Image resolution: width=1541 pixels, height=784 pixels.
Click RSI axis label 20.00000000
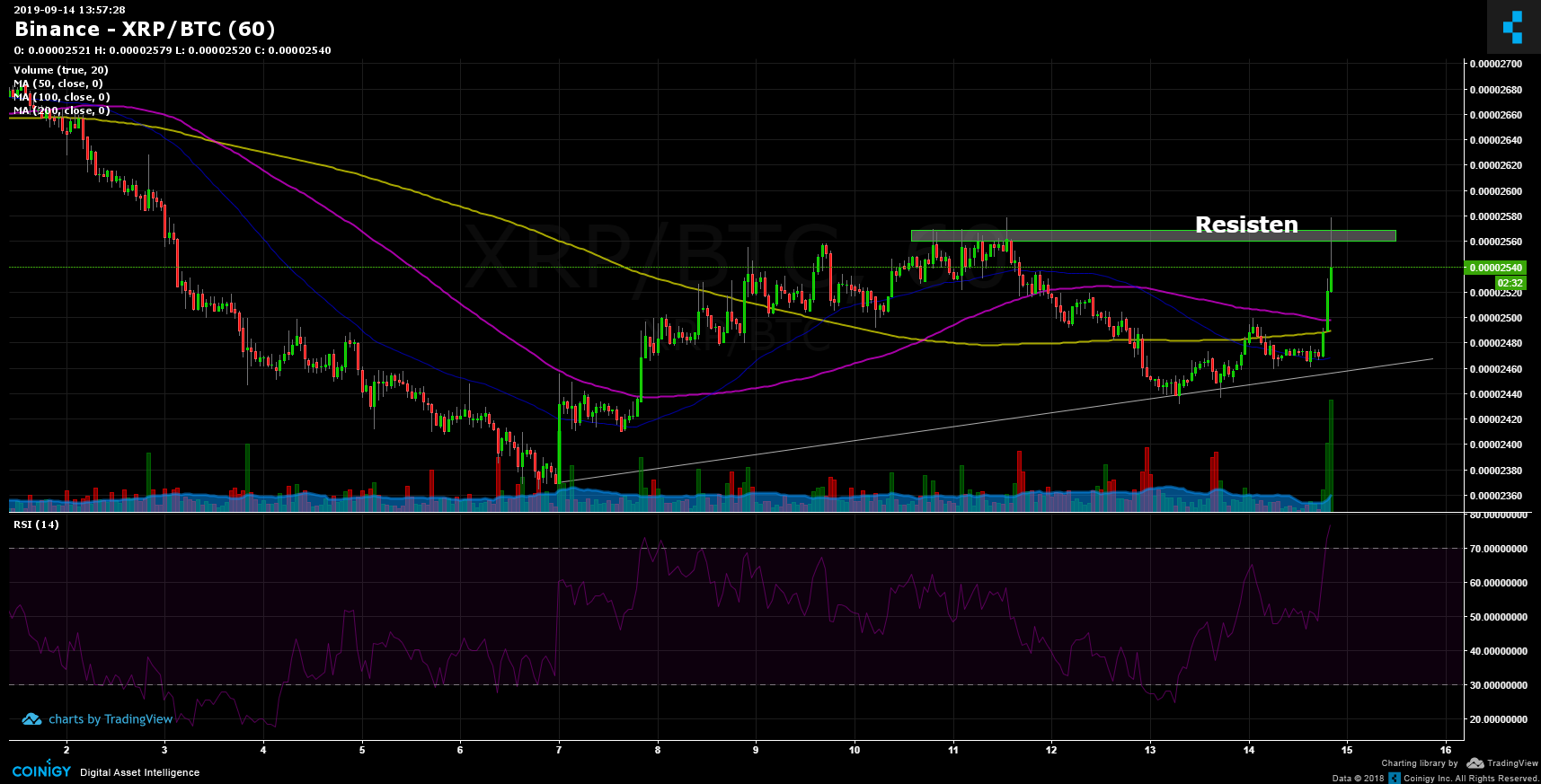point(1498,719)
